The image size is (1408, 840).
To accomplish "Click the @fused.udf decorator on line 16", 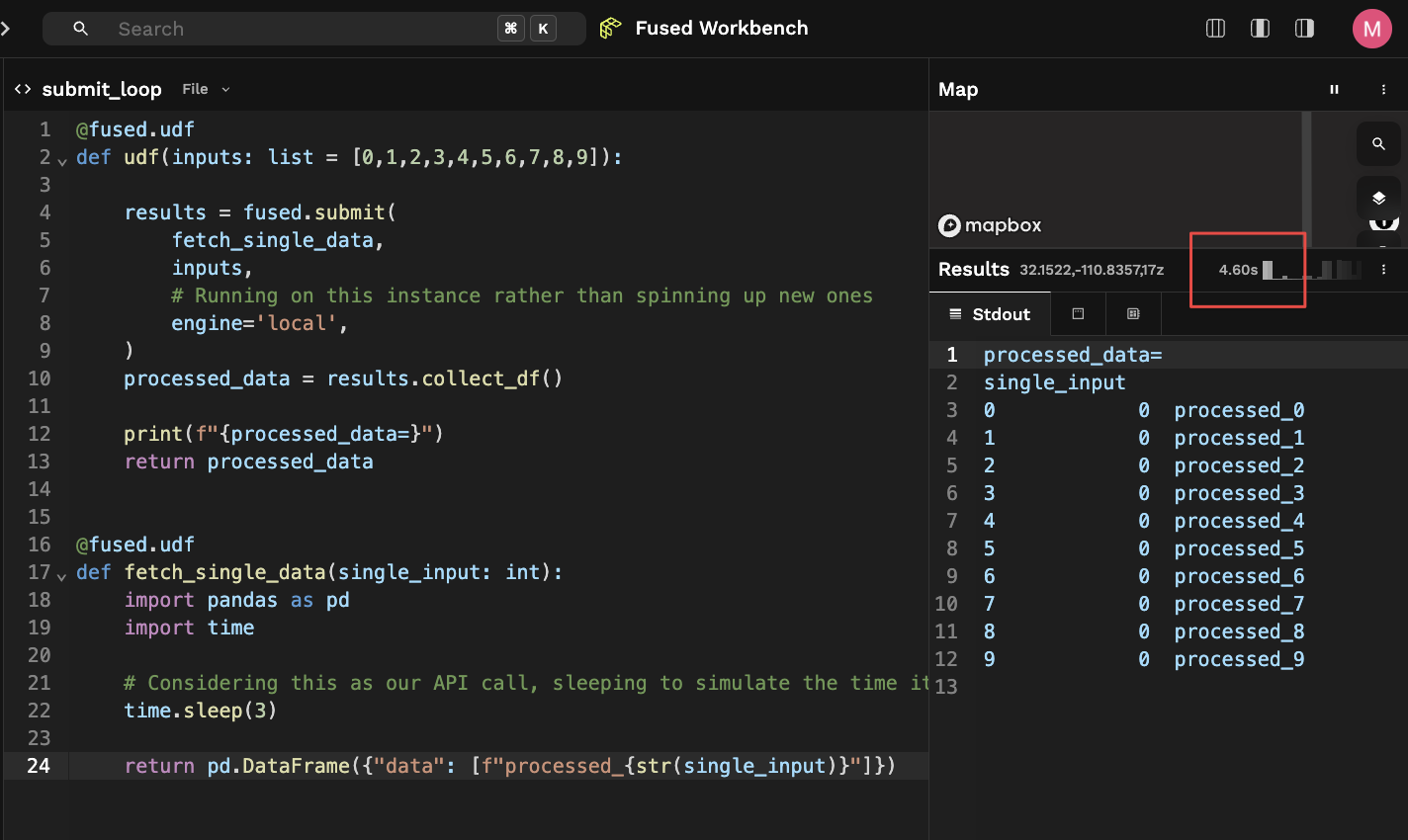I will click(135, 545).
